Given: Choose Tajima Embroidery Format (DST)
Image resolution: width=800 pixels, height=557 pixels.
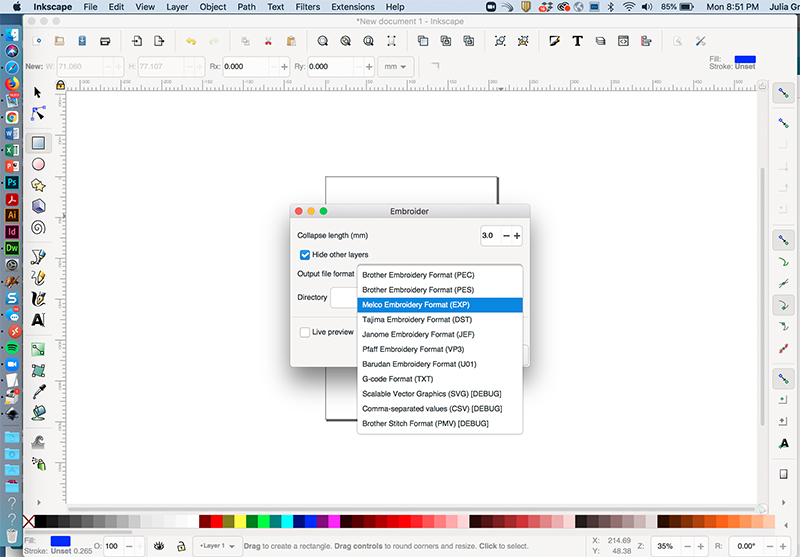Looking at the screenshot, I should 440,319.
